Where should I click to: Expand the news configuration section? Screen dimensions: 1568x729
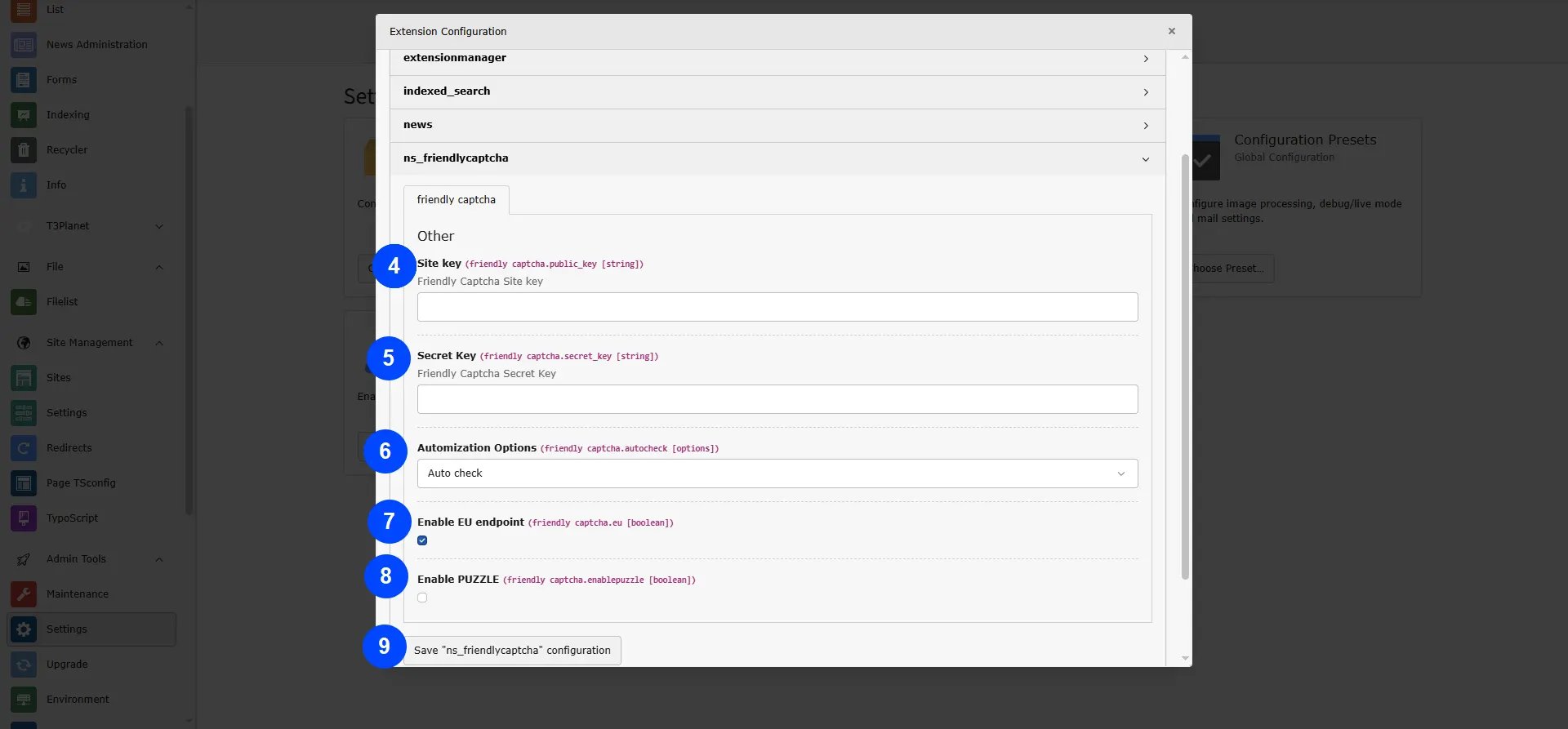point(777,126)
